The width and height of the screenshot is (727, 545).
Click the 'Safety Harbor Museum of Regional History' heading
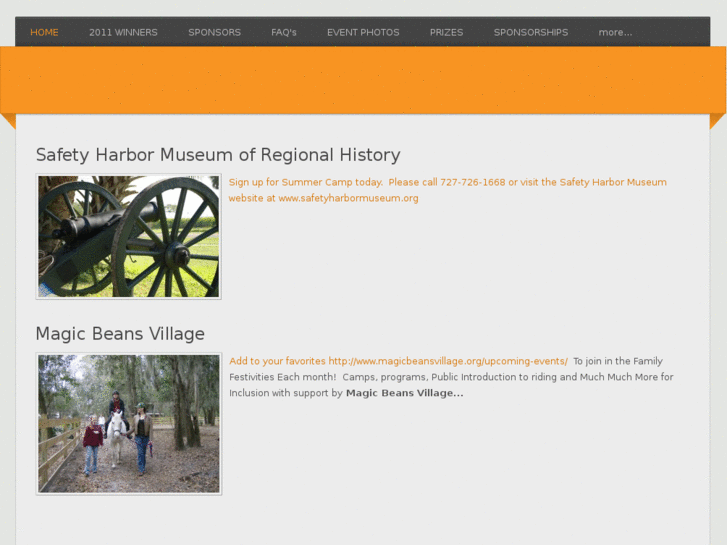(x=218, y=155)
